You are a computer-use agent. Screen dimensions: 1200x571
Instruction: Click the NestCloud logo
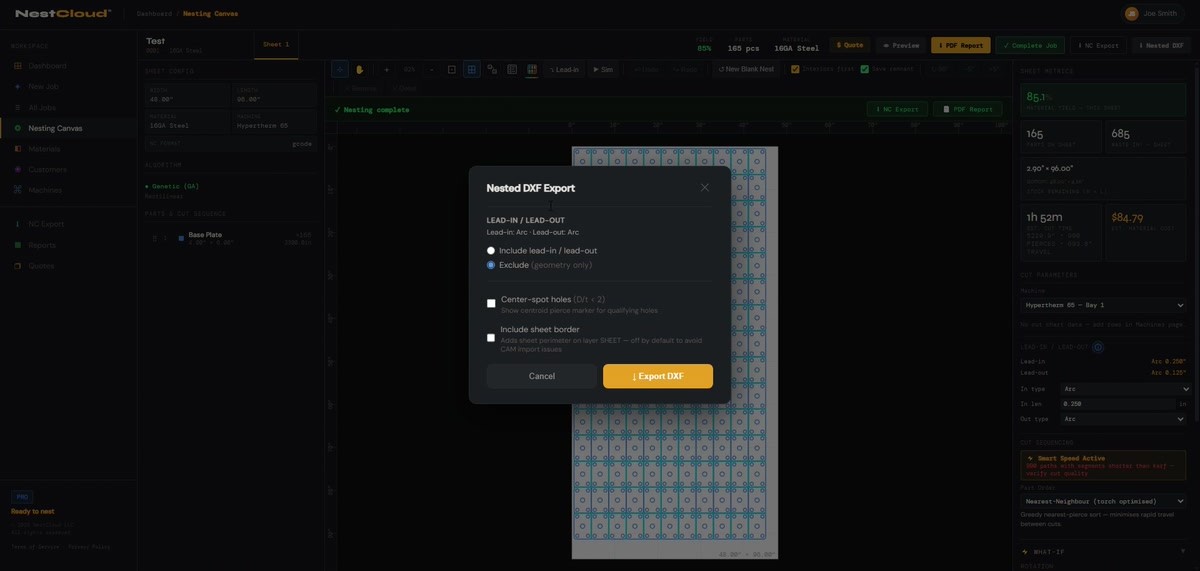click(x=63, y=14)
